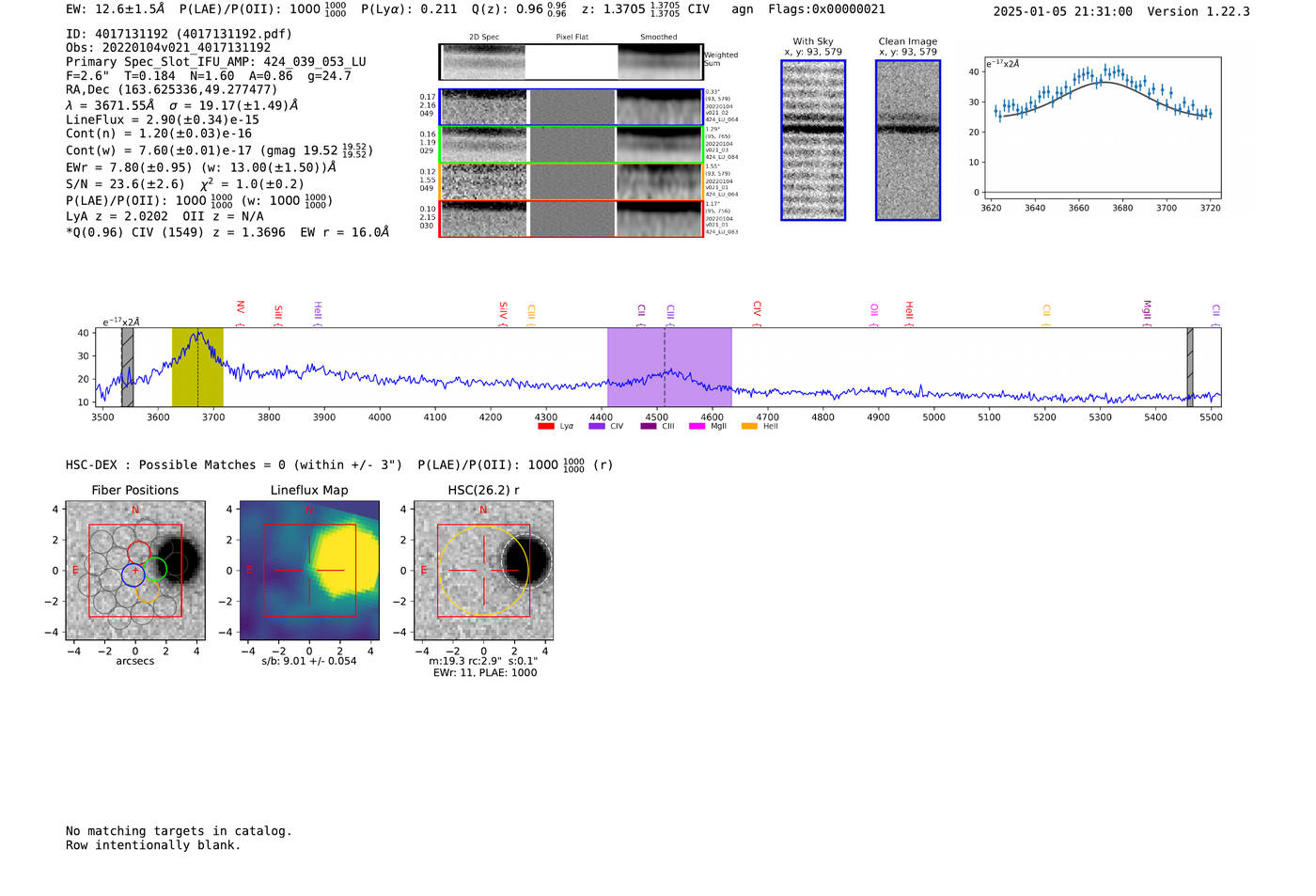Click the purple CIV legend swatch
The image size is (1316, 896).
[596, 426]
